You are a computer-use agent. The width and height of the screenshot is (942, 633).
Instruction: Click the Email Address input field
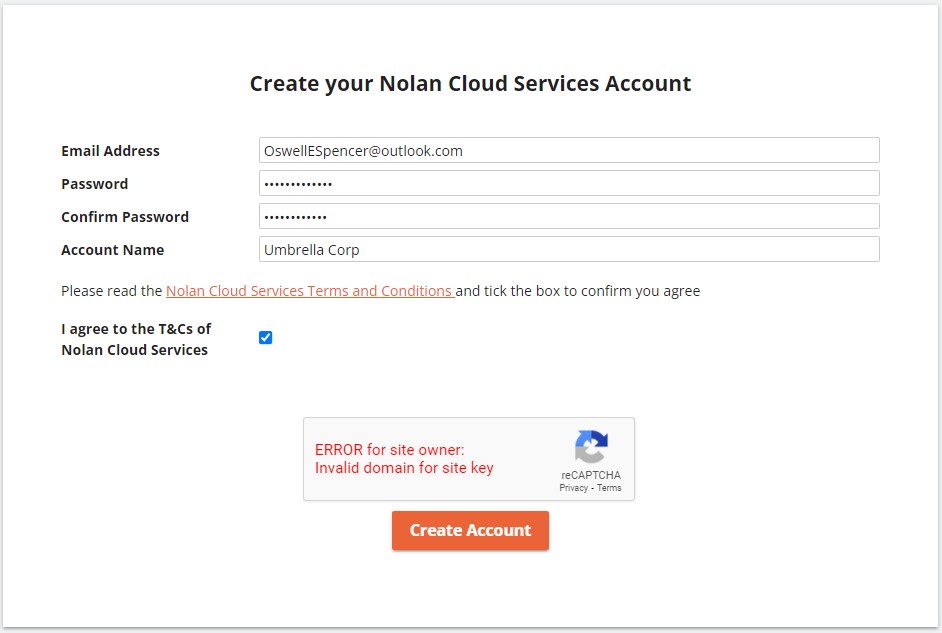coord(568,151)
